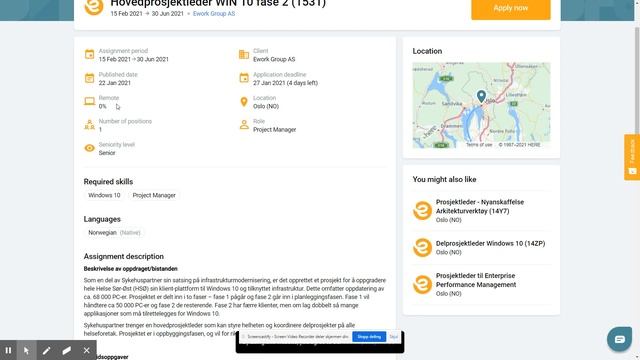This screenshot has width=640, height=360.
Task: Click the 'Project Manager' role value text
Action: point(274,130)
